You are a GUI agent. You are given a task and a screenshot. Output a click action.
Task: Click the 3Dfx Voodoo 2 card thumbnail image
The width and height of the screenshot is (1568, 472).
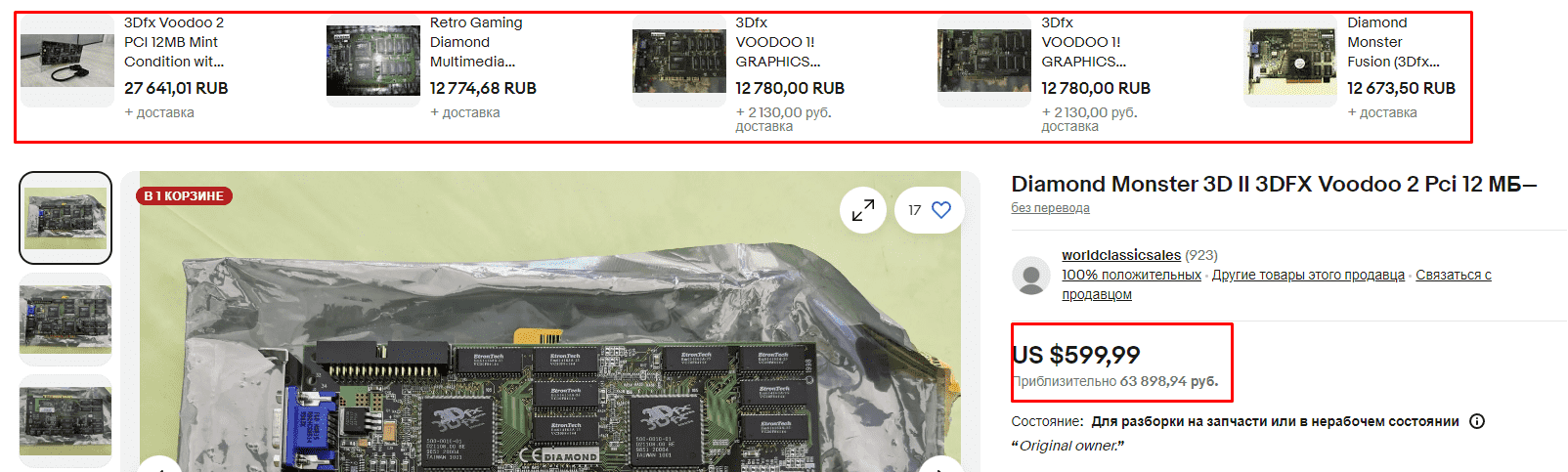[67, 61]
